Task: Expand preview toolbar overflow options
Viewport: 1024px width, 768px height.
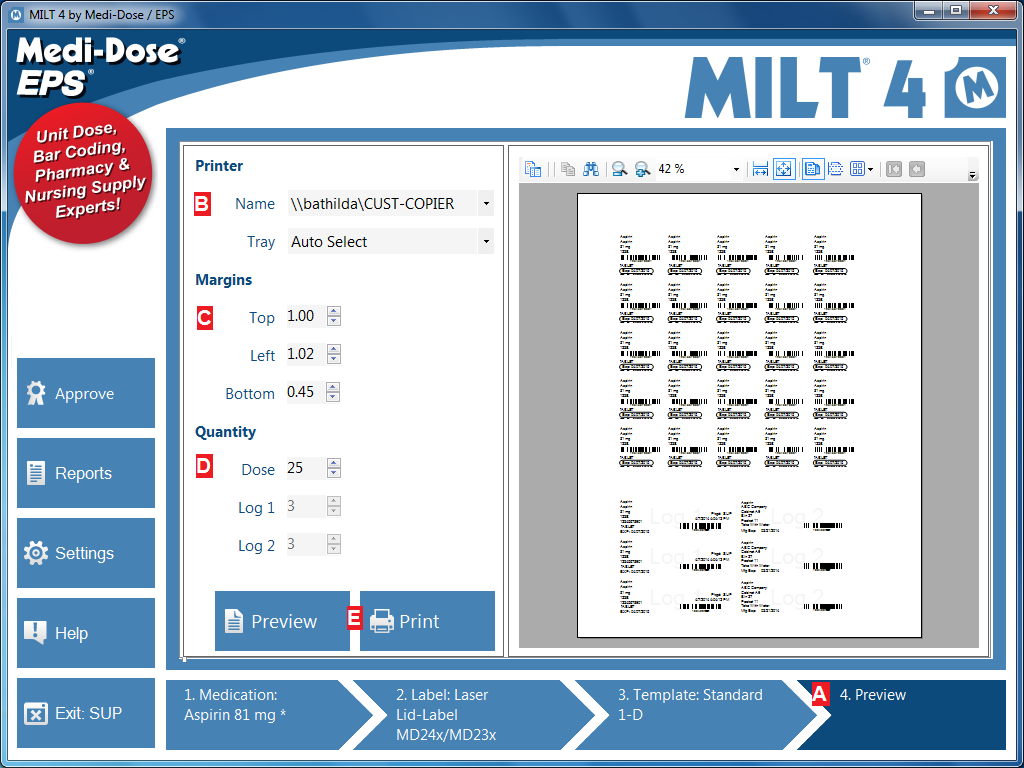Action: [972, 175]
